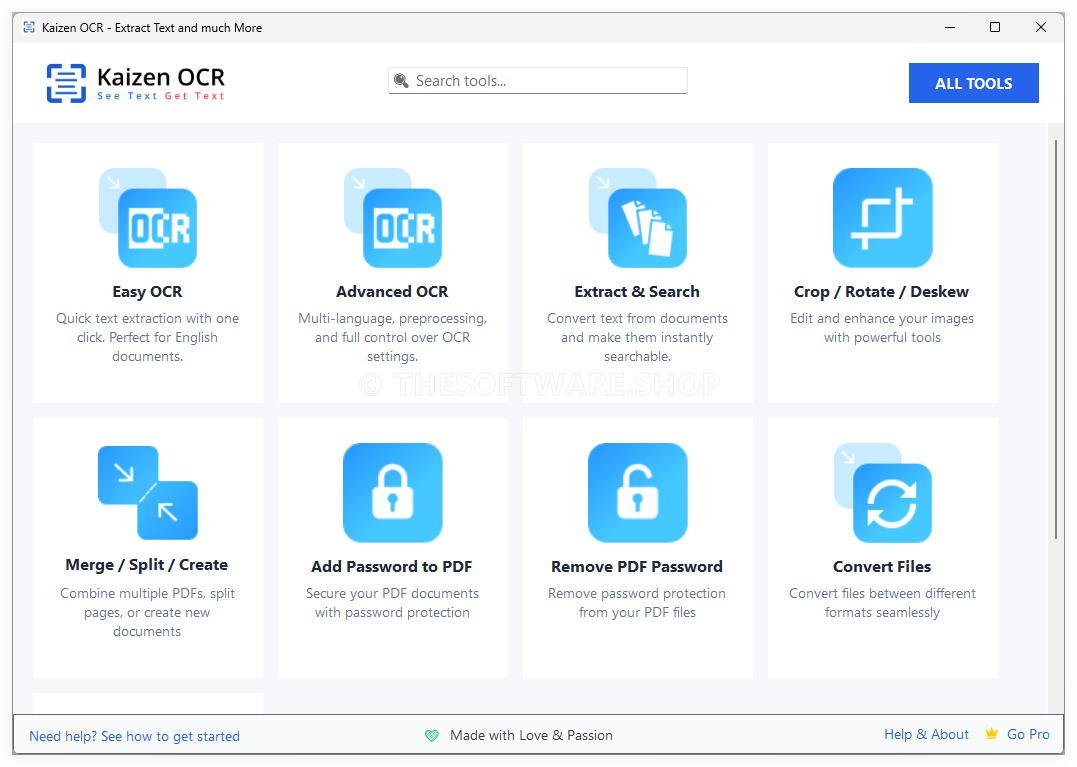Open the Extract & Search tool

[637, 272]
